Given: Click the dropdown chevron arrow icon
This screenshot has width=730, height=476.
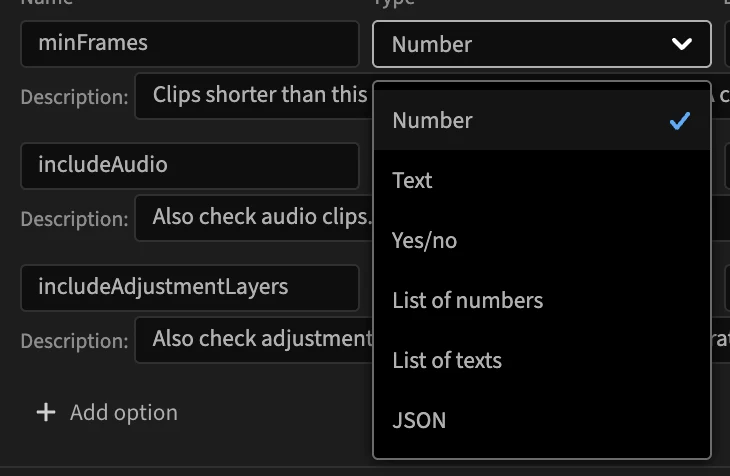Looking at the screenshot, I should tap(682, 44).
